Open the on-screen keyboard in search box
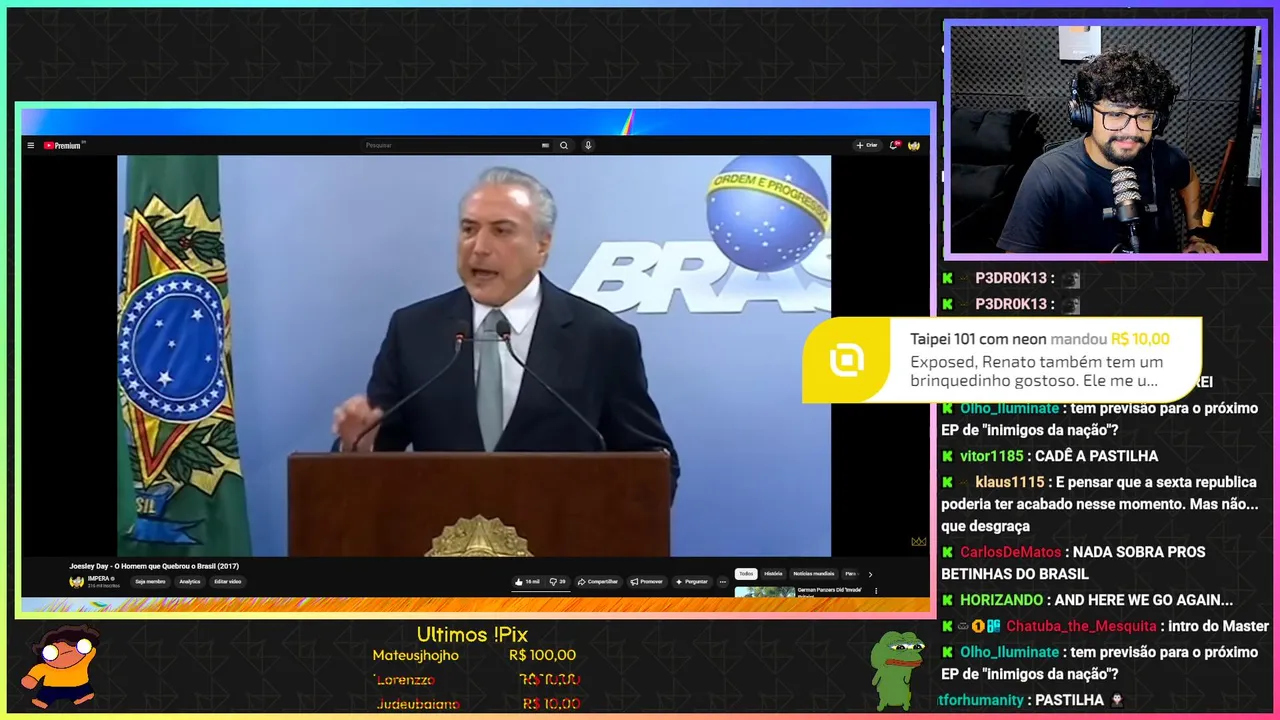This screenshot has width=1280, height=720. pos(545,145)
